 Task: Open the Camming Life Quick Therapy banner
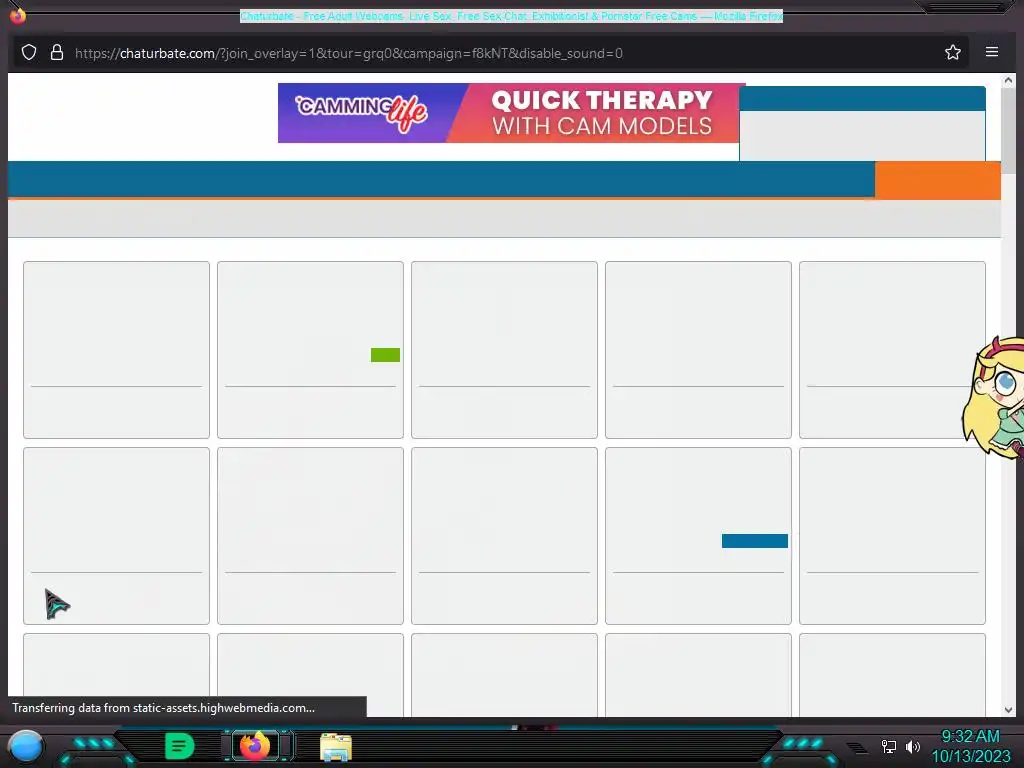(x=511, y=113)
